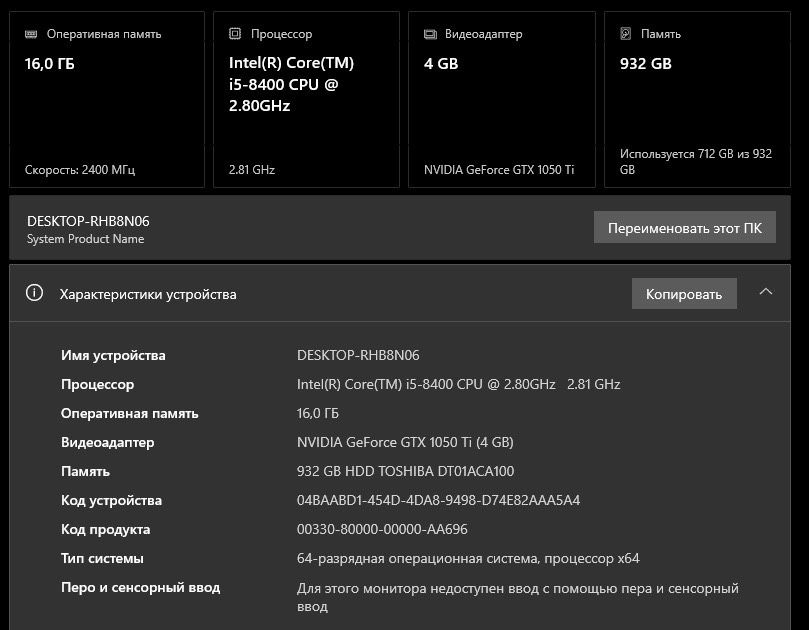Click the video adapter icon
The image size is (809, 630).
pyautogui.click(x=430, y=34)
